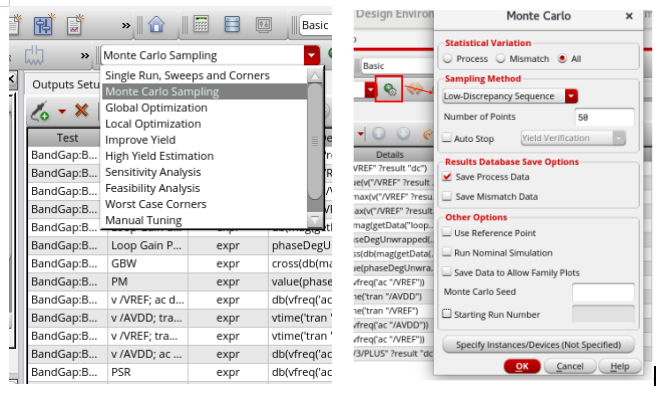Open the dropdown arrow next to add-output icon

[62, 112]
